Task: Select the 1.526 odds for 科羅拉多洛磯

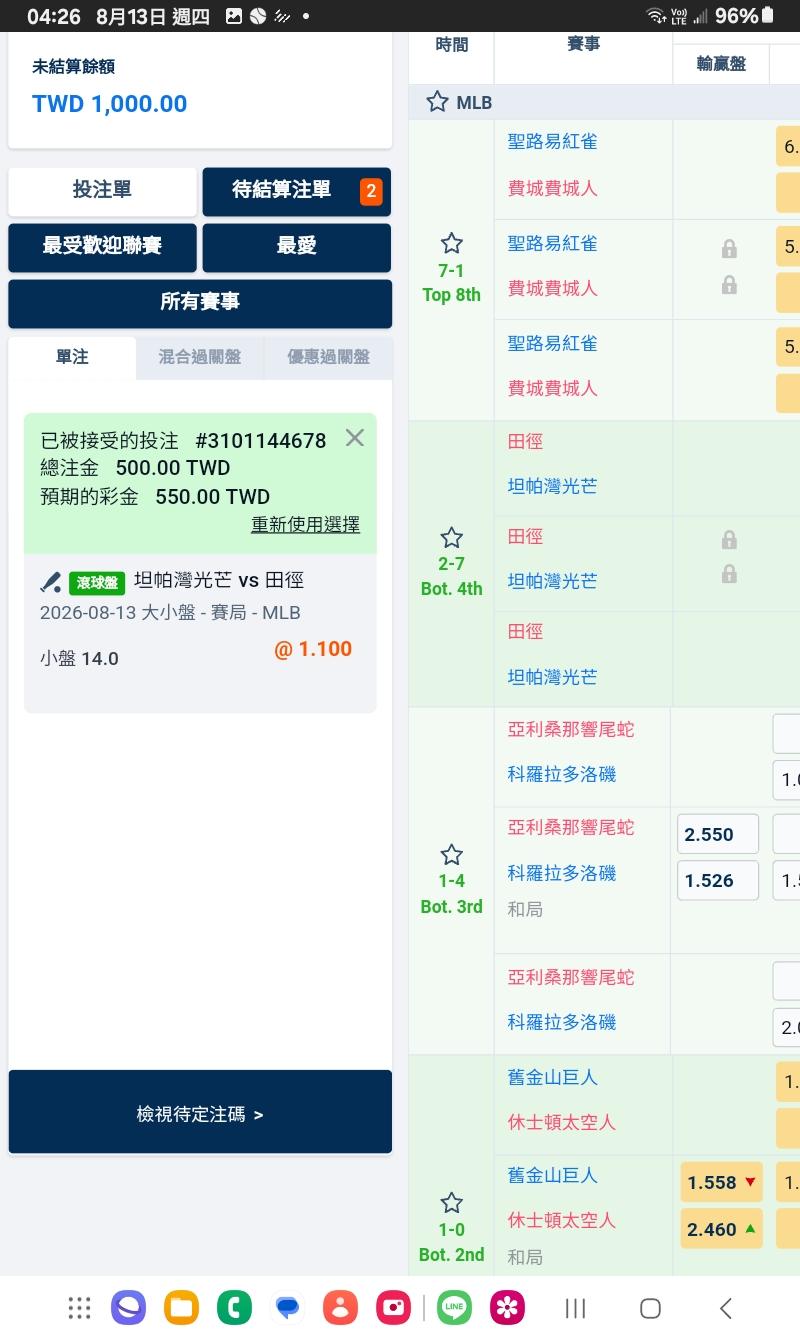Action: pyautogui.click(x=718, y=880)
